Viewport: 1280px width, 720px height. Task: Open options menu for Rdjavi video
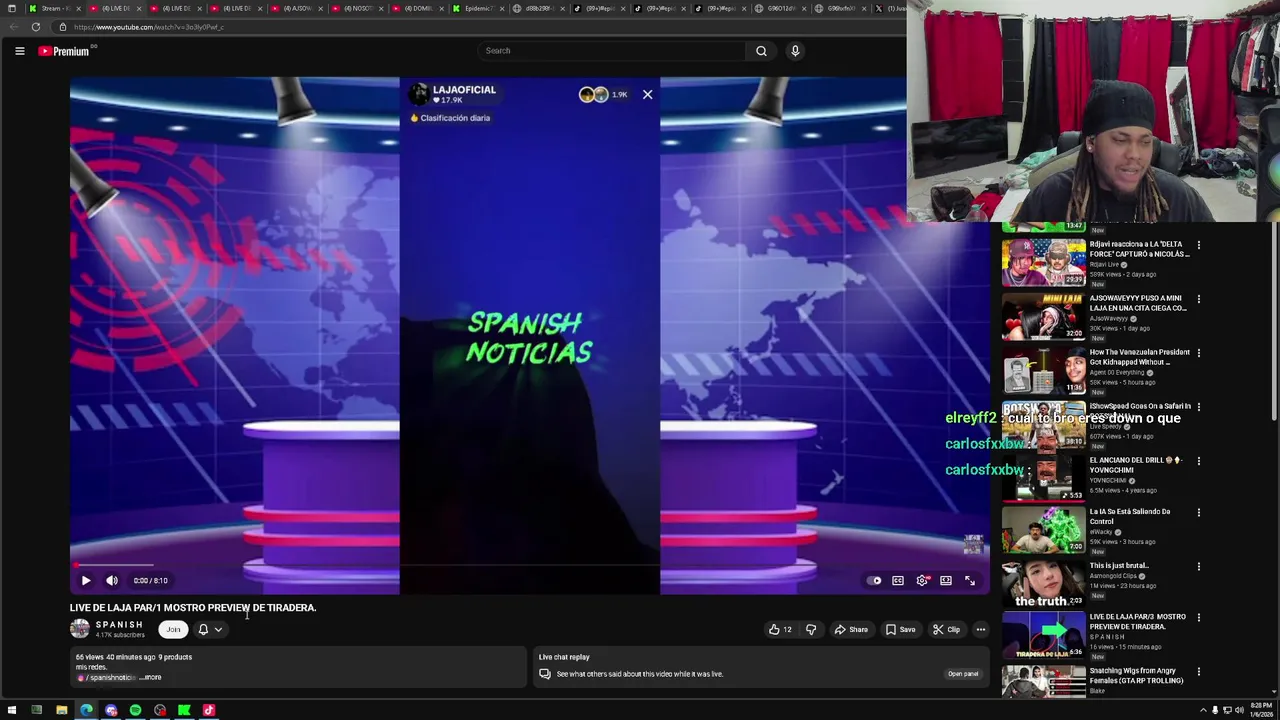(x=1198, y=245)
